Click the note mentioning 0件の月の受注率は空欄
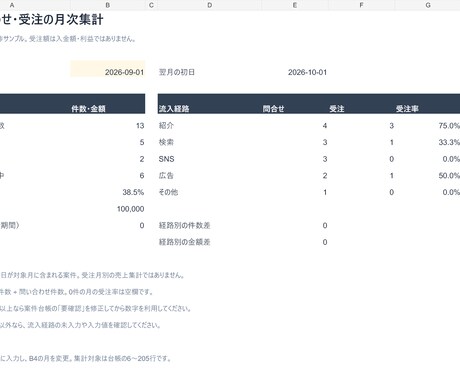Image resolution: width=460 pixels, height=380 pixels. coord(77,292)
